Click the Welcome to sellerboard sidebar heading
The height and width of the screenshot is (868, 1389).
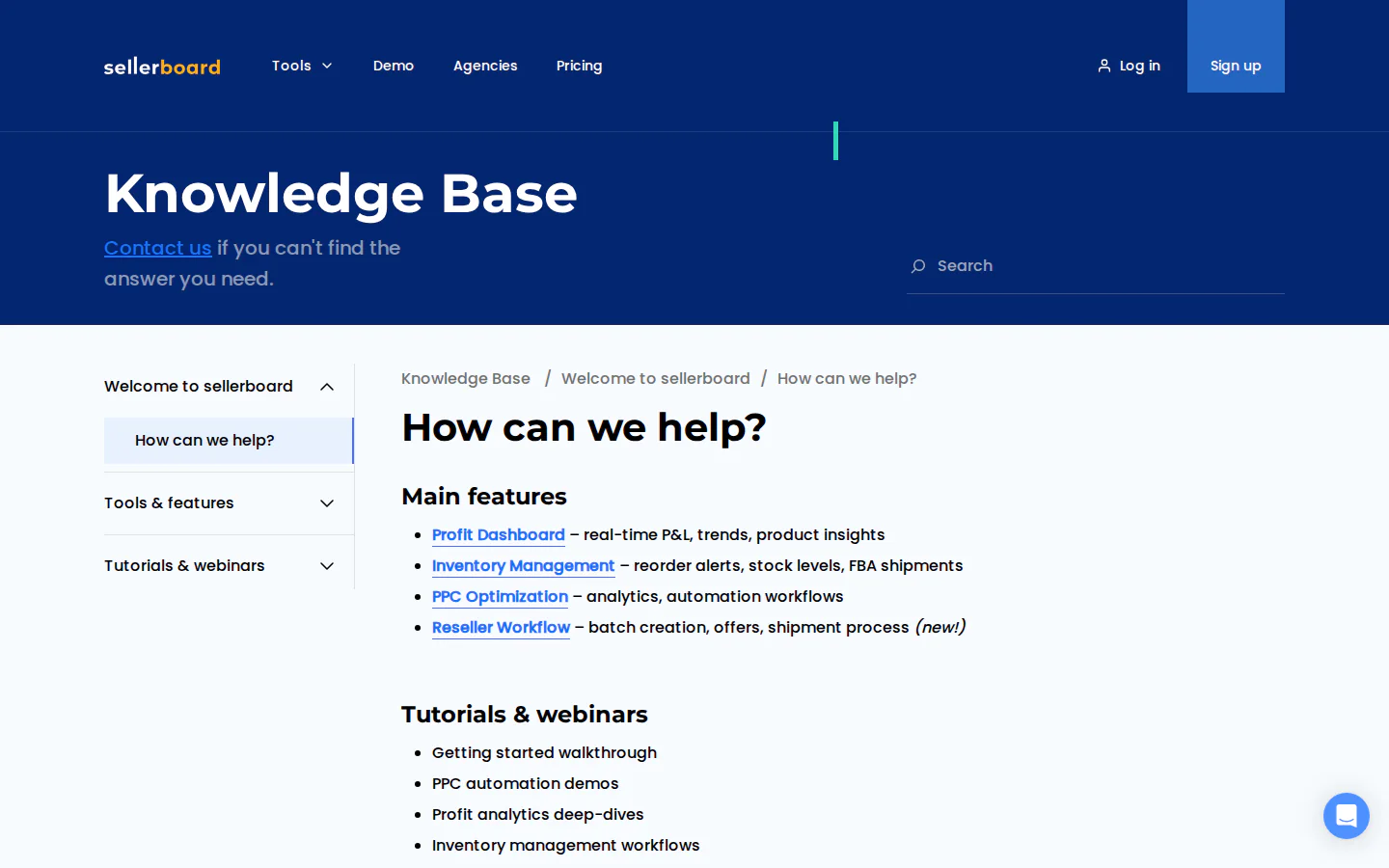(x=199, y=386)
